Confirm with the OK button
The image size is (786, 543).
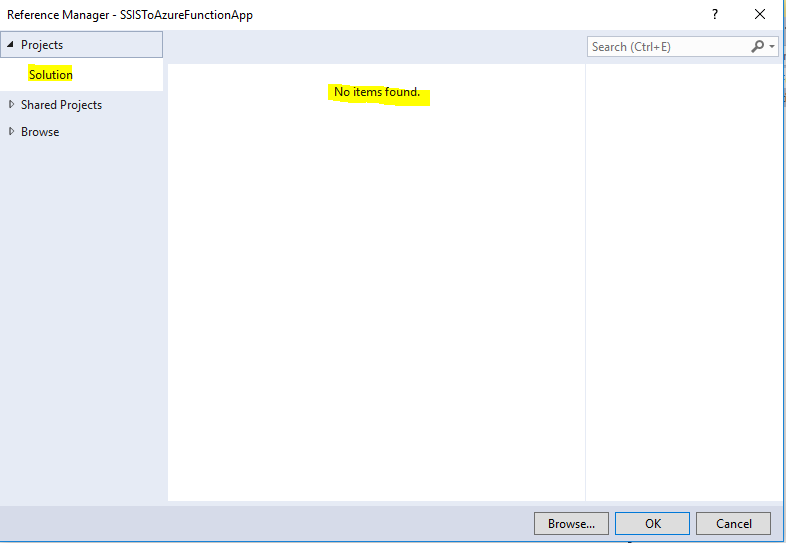(x=652, y=523)
